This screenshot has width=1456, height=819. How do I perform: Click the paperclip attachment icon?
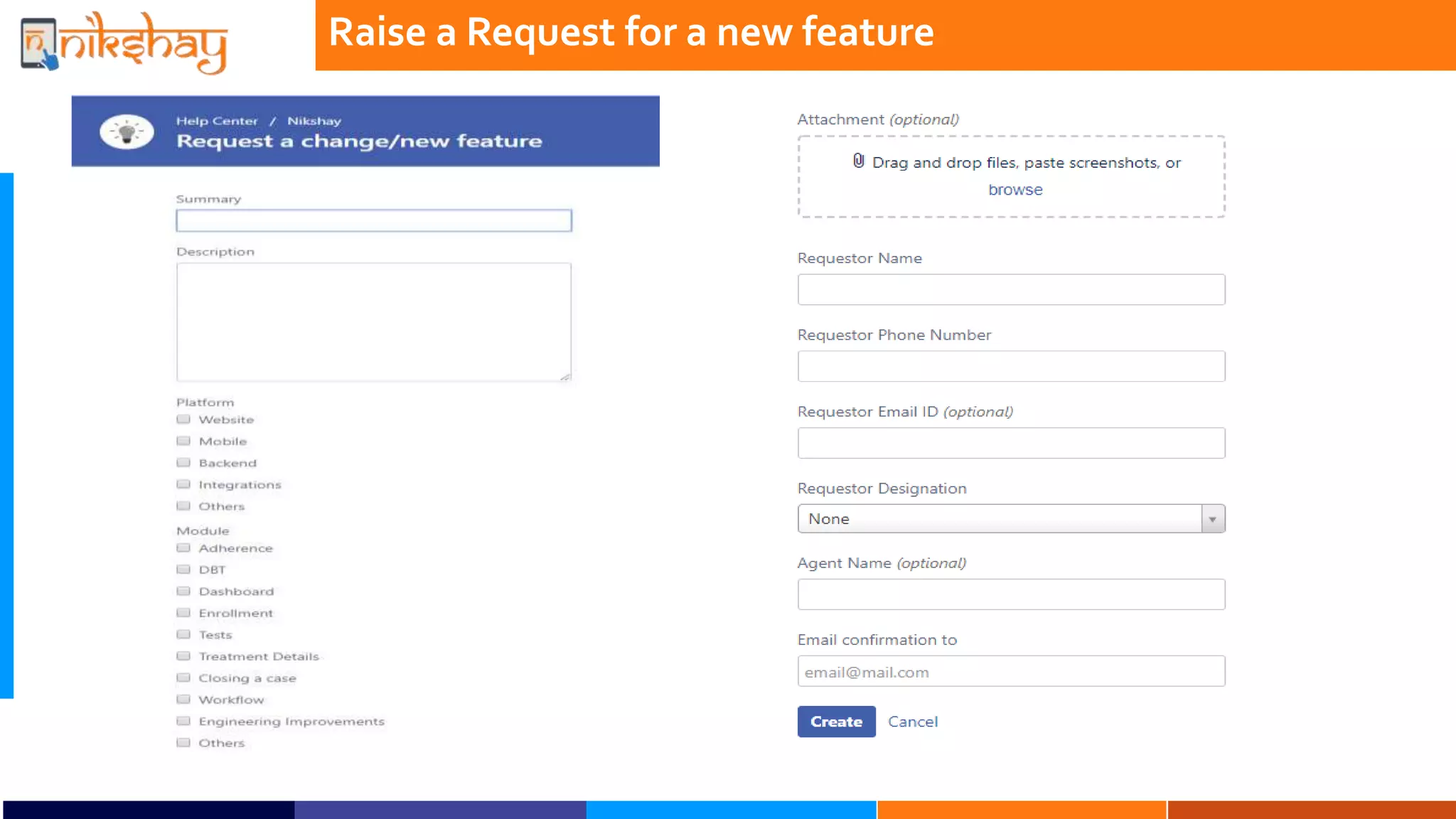tap(859, 161)
